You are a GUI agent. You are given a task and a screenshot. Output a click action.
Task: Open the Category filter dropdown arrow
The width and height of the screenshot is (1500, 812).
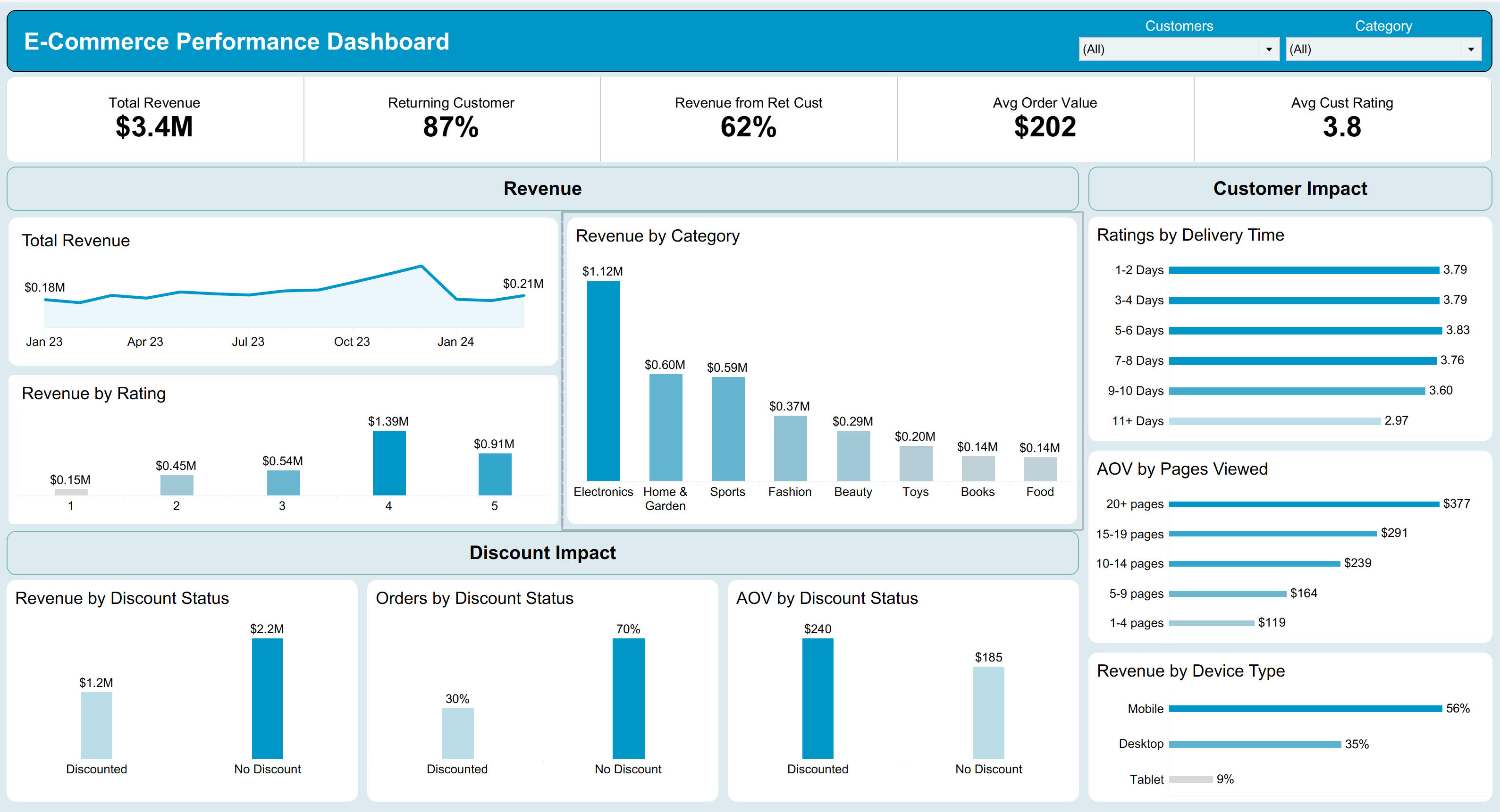click(x=1470, y=50)
